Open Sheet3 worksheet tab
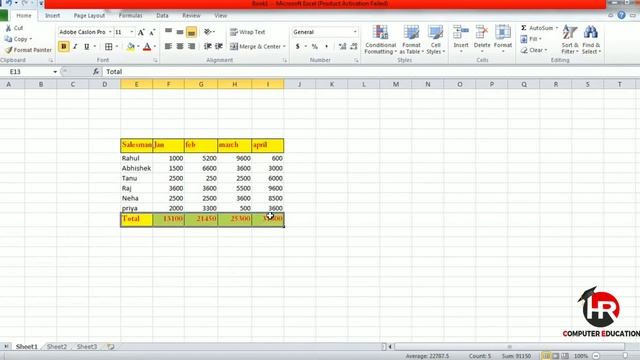 [x=87, y=347]
